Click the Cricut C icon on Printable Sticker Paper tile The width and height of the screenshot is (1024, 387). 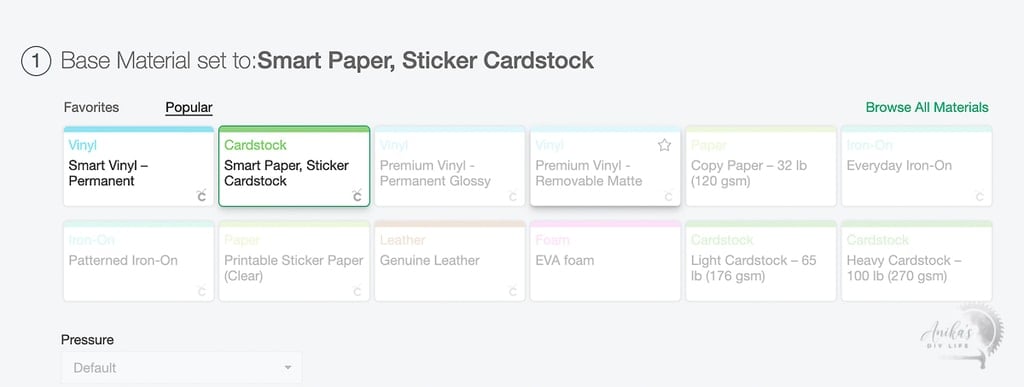[357, 292]
